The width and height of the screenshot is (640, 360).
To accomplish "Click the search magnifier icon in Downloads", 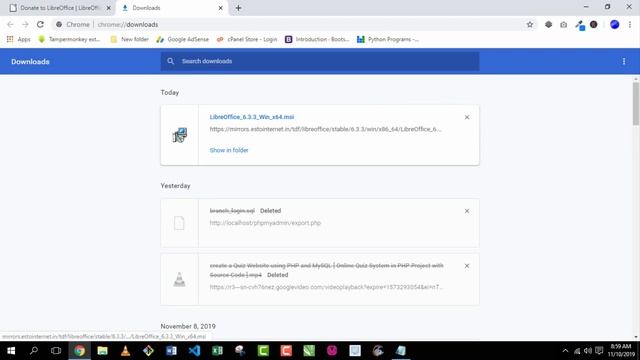I will click(171, 61).
